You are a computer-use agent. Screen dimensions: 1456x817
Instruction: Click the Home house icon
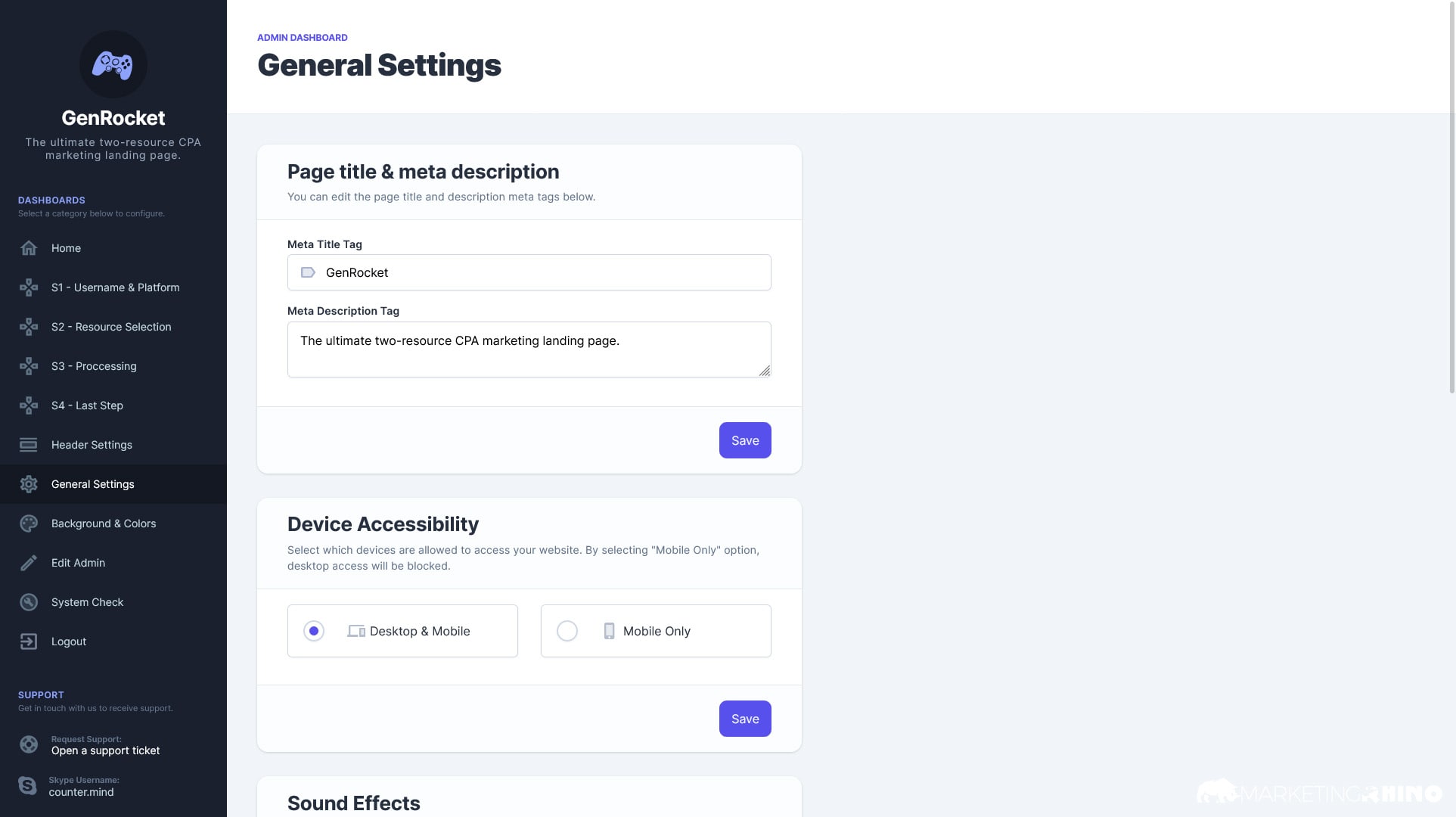(x=29, y=248)
